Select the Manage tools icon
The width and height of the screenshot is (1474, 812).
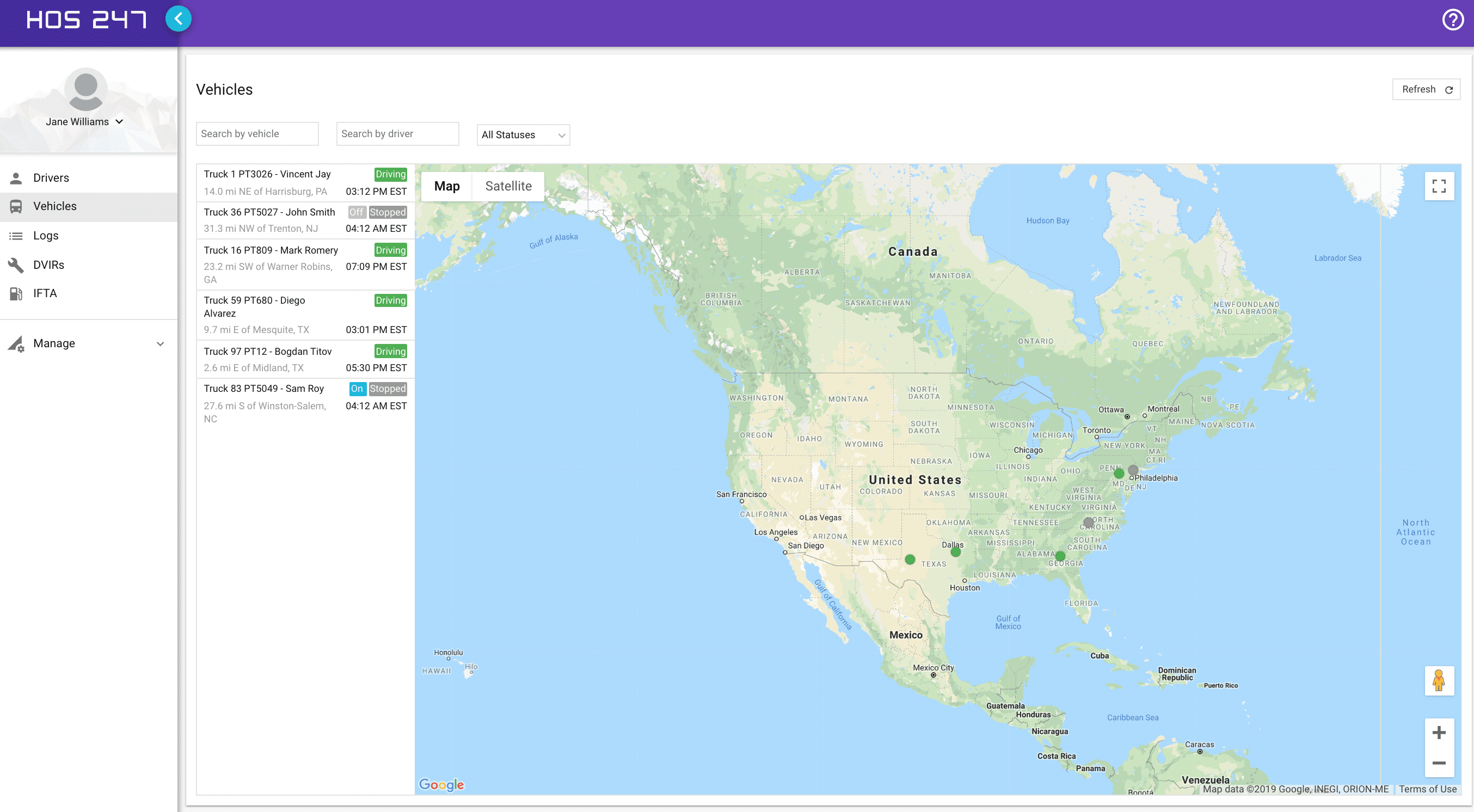pyautogui.click(x=15, y=343)
